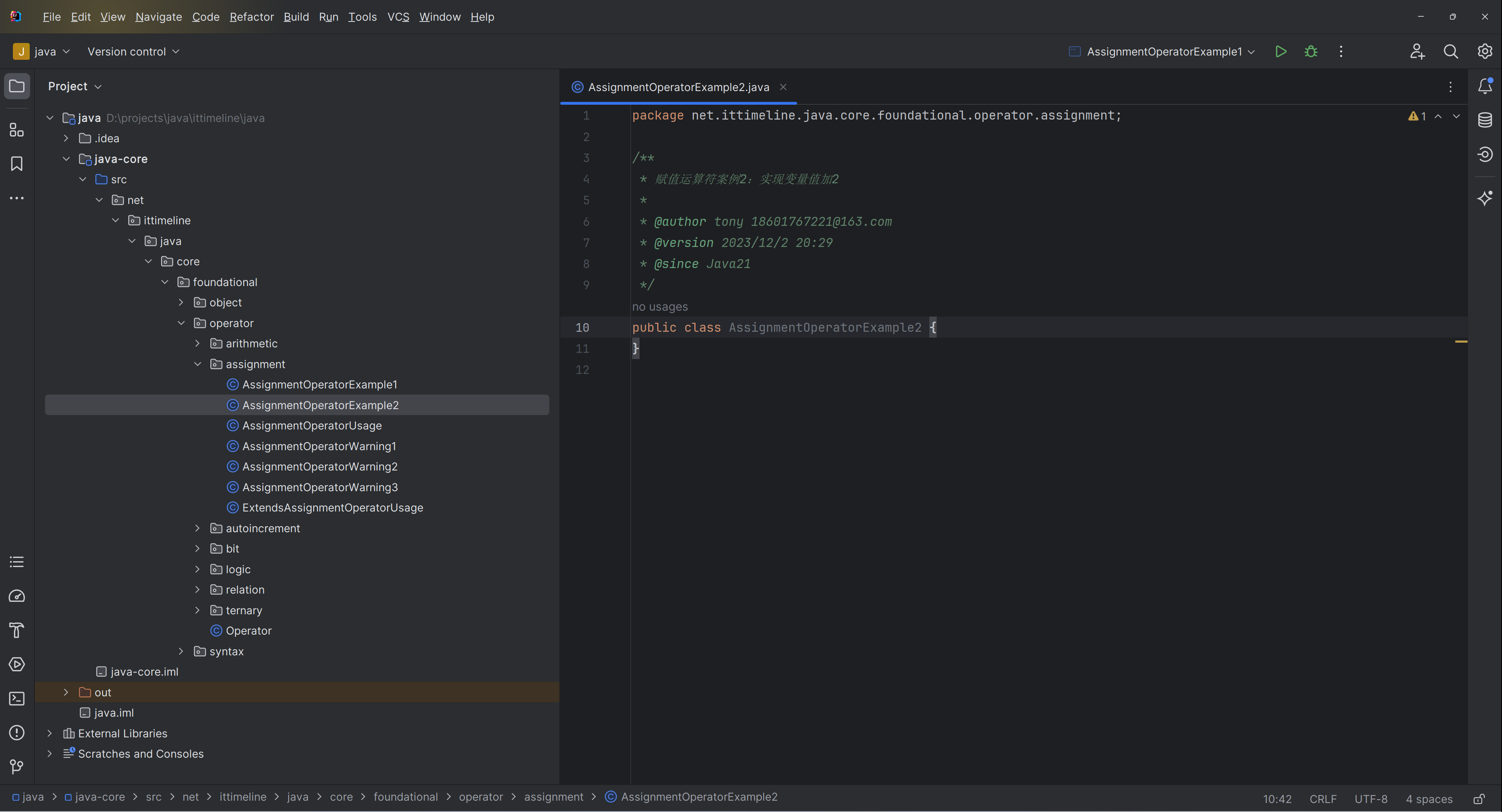Viewport: 1502px width, 812px height.
Task: Click the 4 spaces indent widget
Action: point(1429,799)
